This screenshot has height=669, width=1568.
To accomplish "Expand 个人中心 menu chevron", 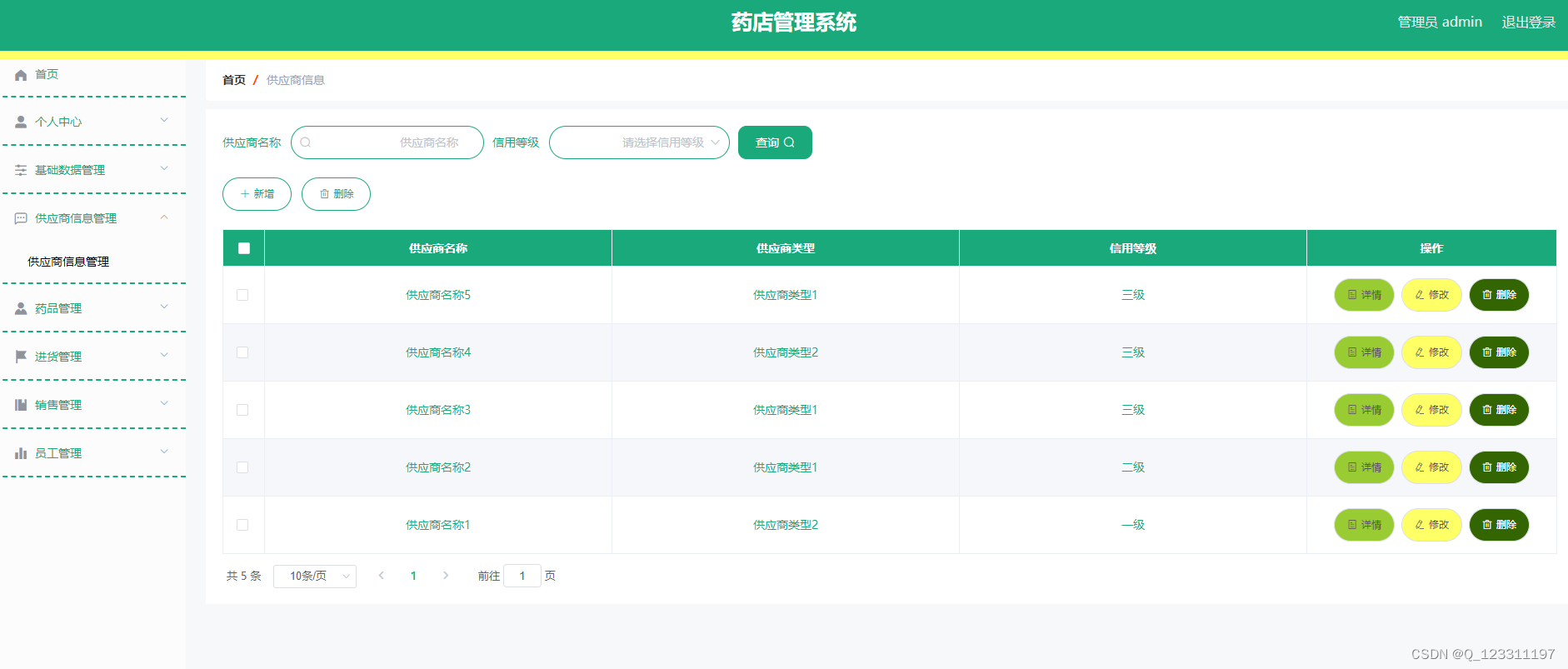I will coord(164,120).
